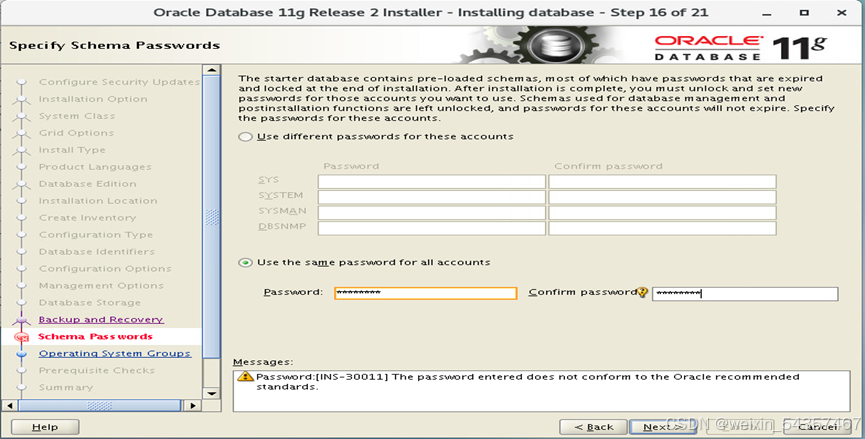Image resolution: width=865 pixels, height=439 pixels.
Task: Click the horizontal scrollbar left arrow
Action: [x=10, y=405]
